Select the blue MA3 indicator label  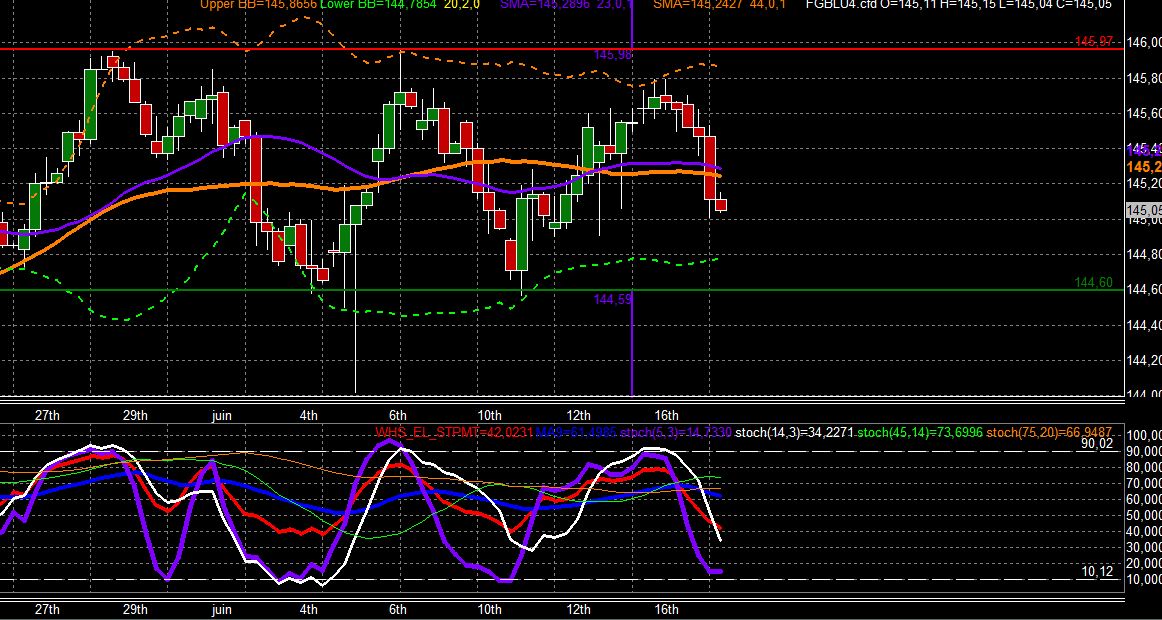click(576, 432)
